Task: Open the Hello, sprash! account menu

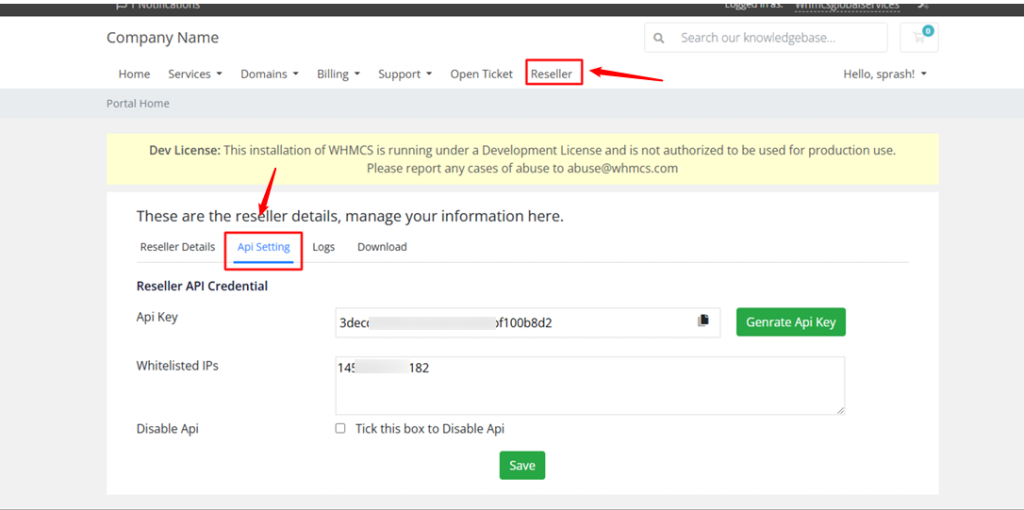Action: click(x=884, y=74)
